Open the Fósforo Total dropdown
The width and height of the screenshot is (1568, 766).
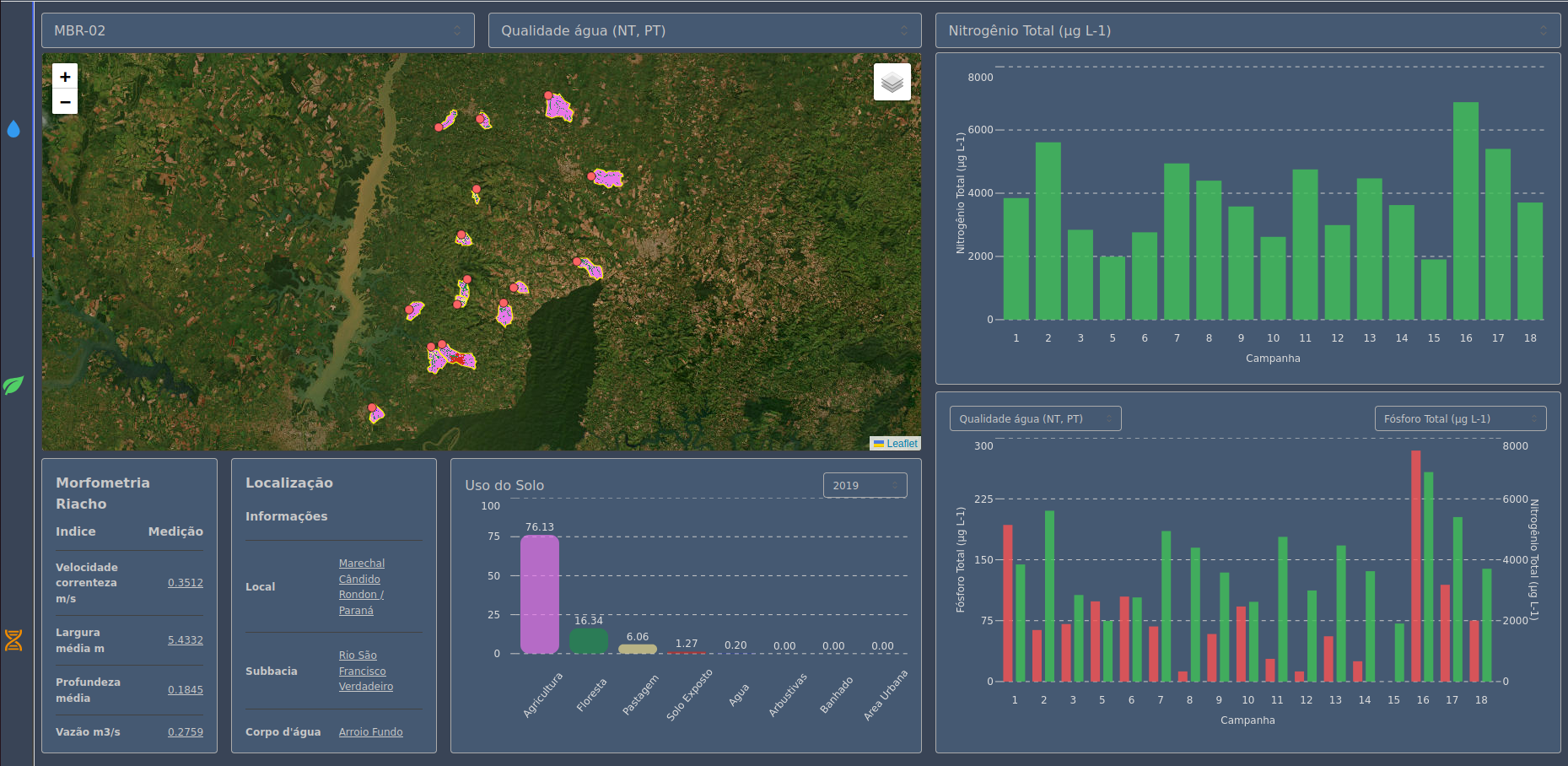pos(1460,418)
